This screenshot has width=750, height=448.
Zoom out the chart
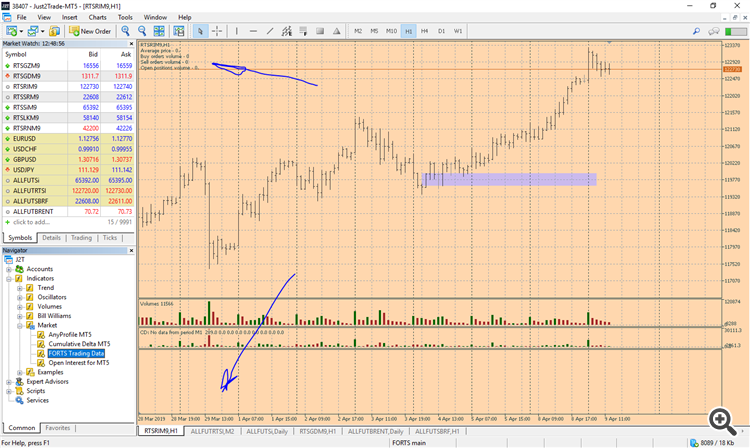click(x=142, y=31)
